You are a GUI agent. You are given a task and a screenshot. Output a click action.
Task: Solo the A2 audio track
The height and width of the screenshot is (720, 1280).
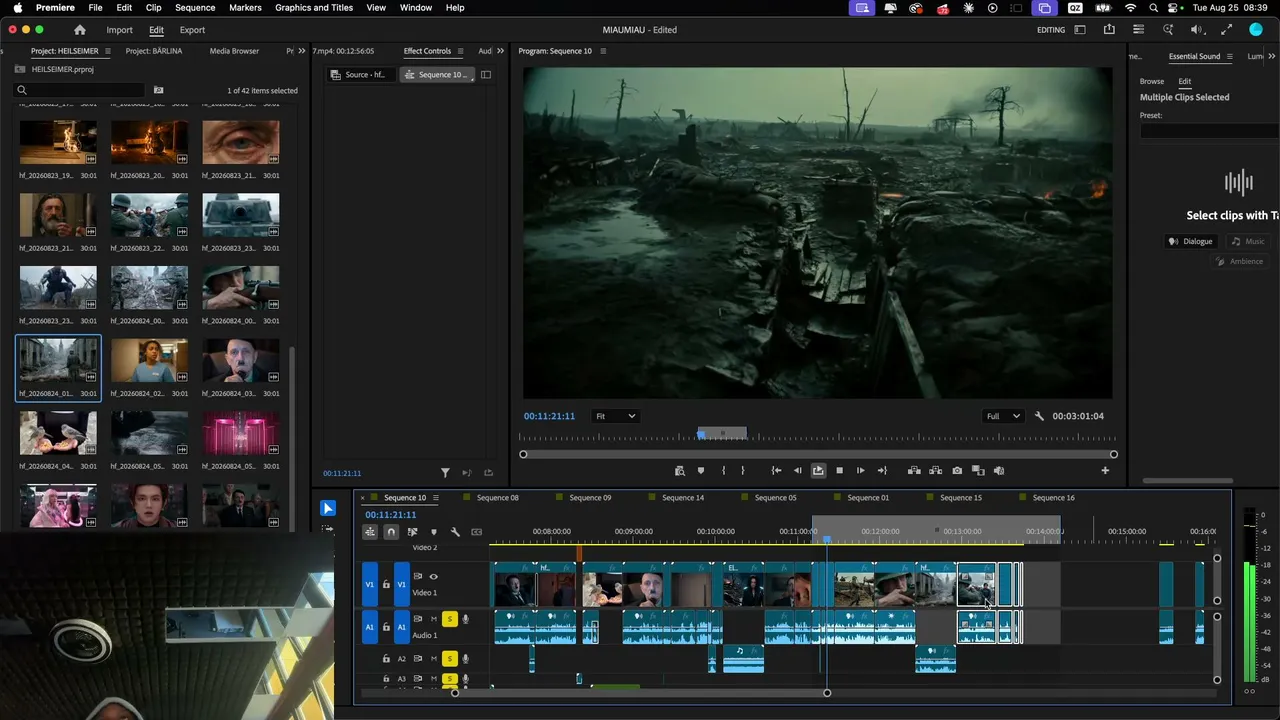click(x=450, y=658)
